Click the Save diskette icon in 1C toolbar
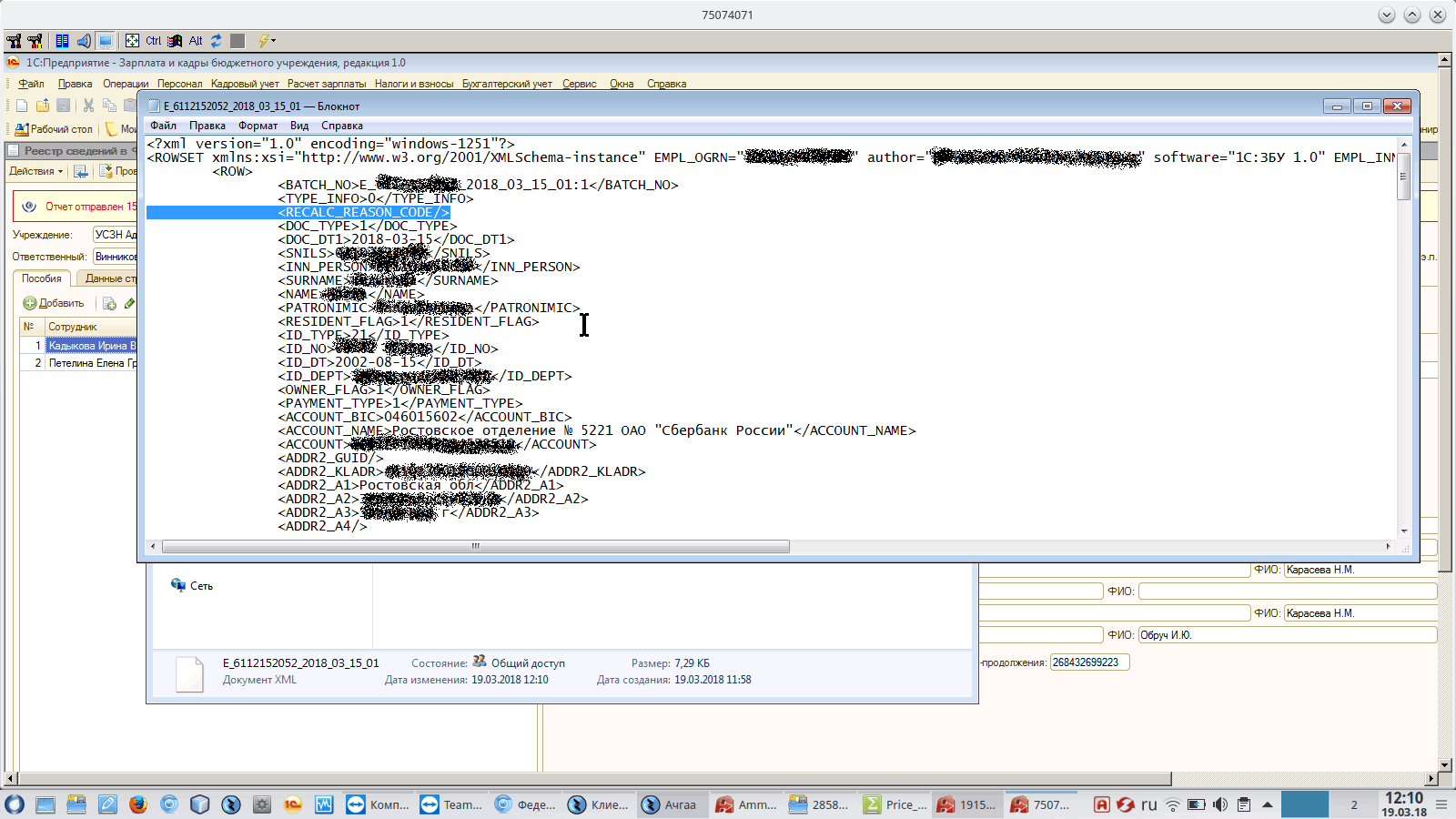Screen dimensions: 1456x819 pos(63,105)
